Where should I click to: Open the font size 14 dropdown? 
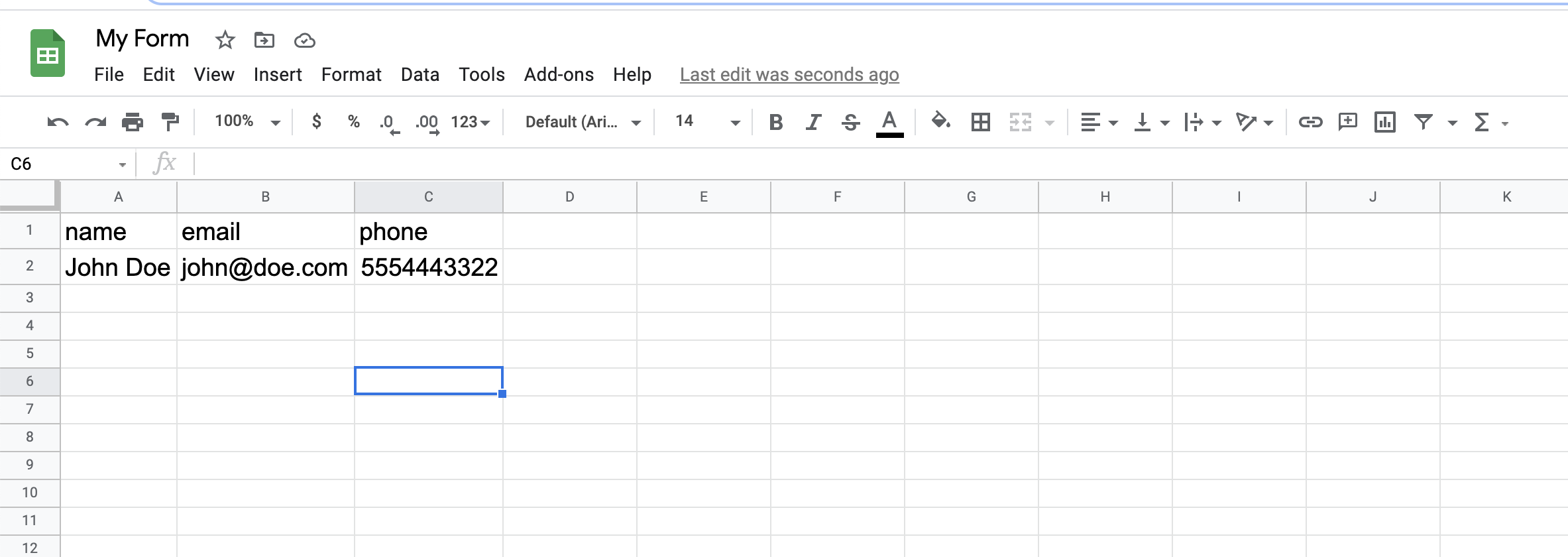click(707, 121)
